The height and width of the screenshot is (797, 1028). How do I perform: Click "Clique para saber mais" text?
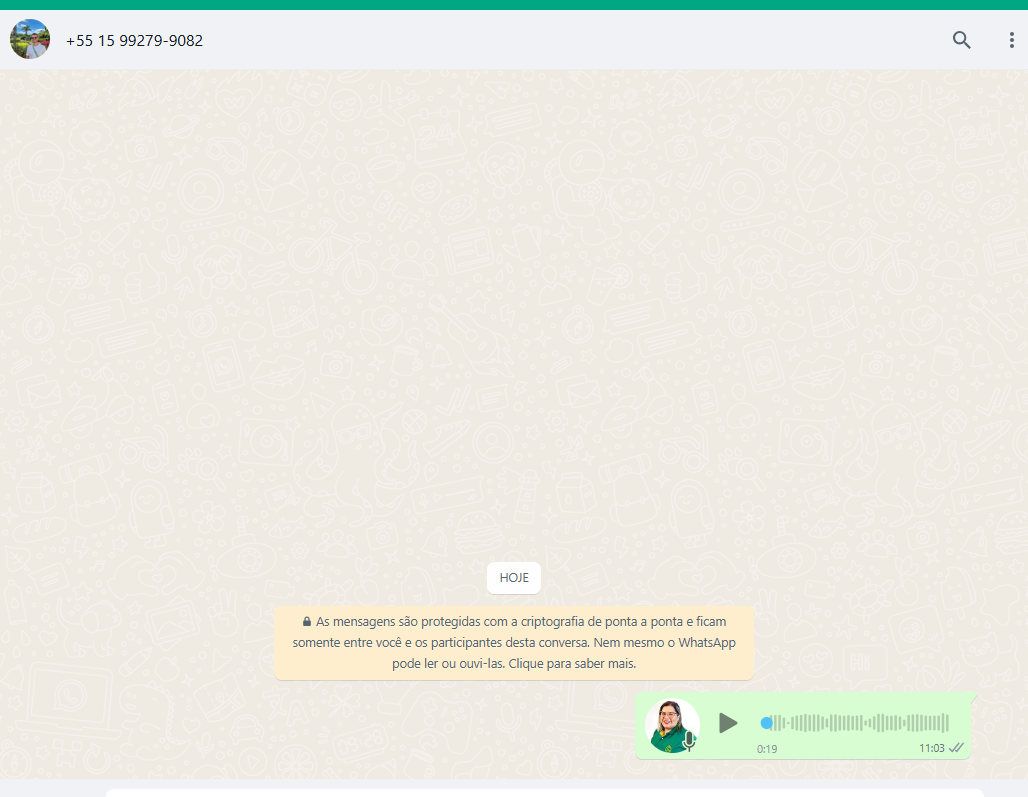[x=574, y=663]
